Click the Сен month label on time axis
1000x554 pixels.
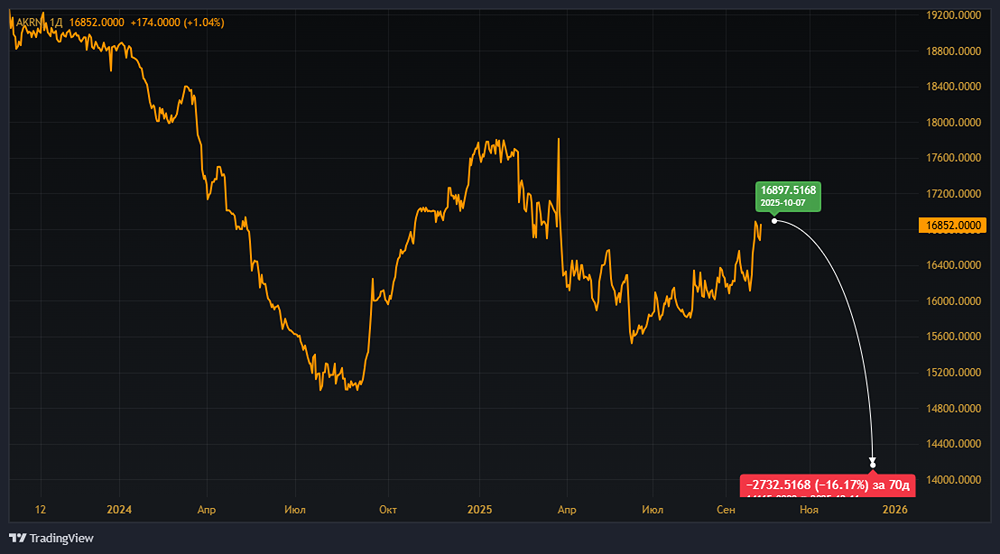click(726, 509)
